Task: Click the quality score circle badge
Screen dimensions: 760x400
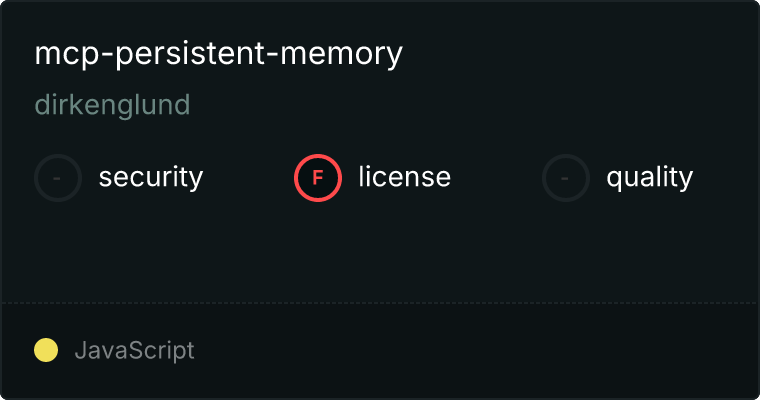Action: point(566,178)
